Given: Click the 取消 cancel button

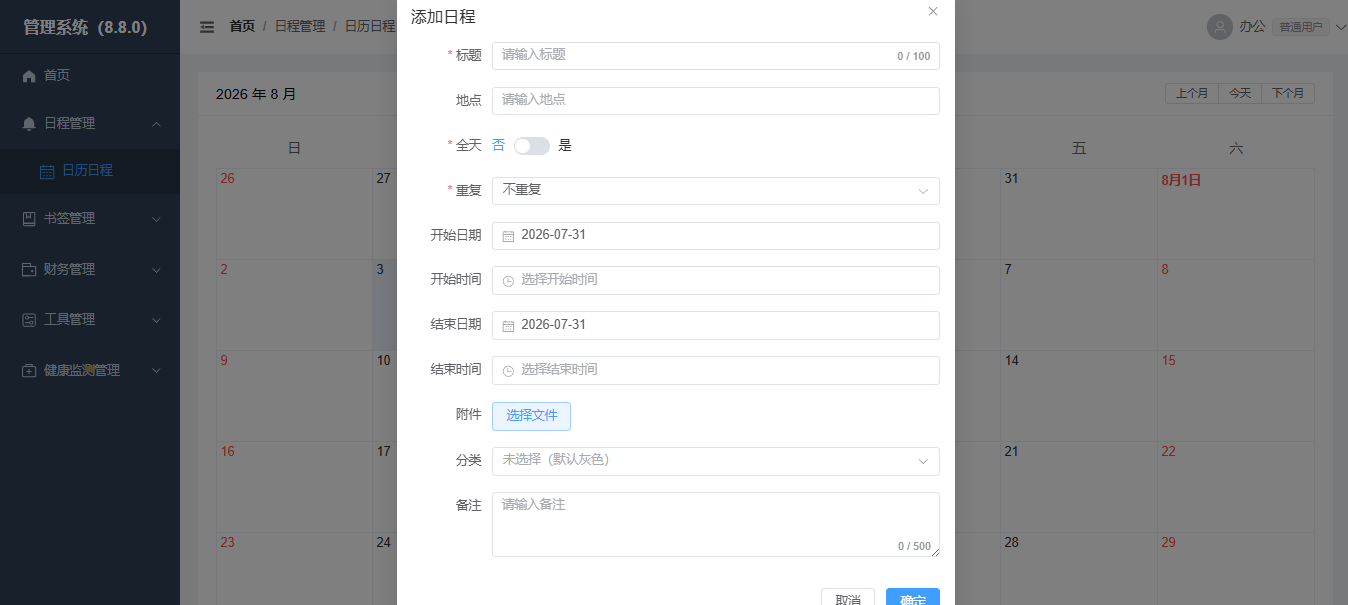Looking at the screenshot, I should pos(848,598).
